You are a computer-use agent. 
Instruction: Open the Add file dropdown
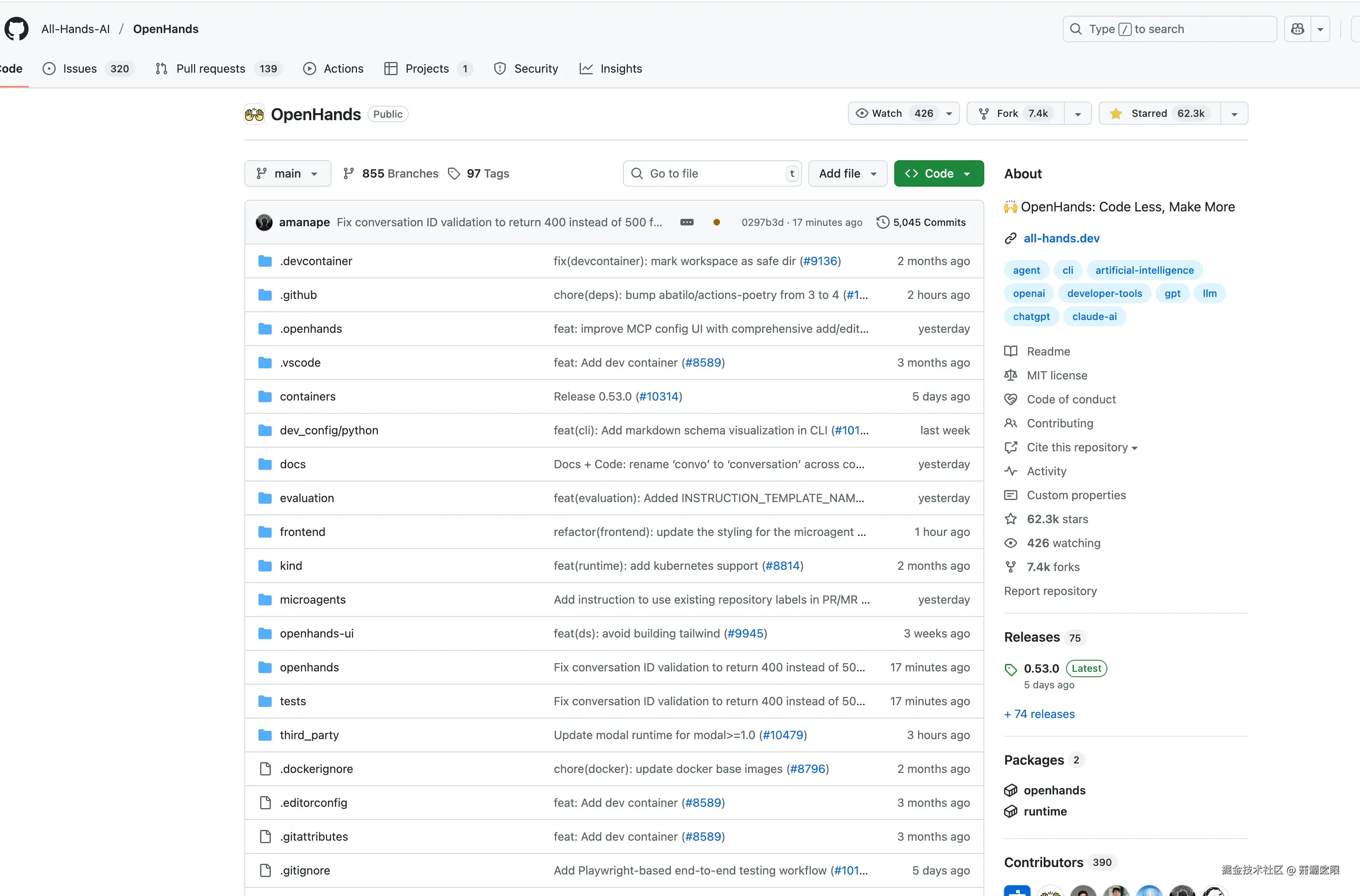848,174
